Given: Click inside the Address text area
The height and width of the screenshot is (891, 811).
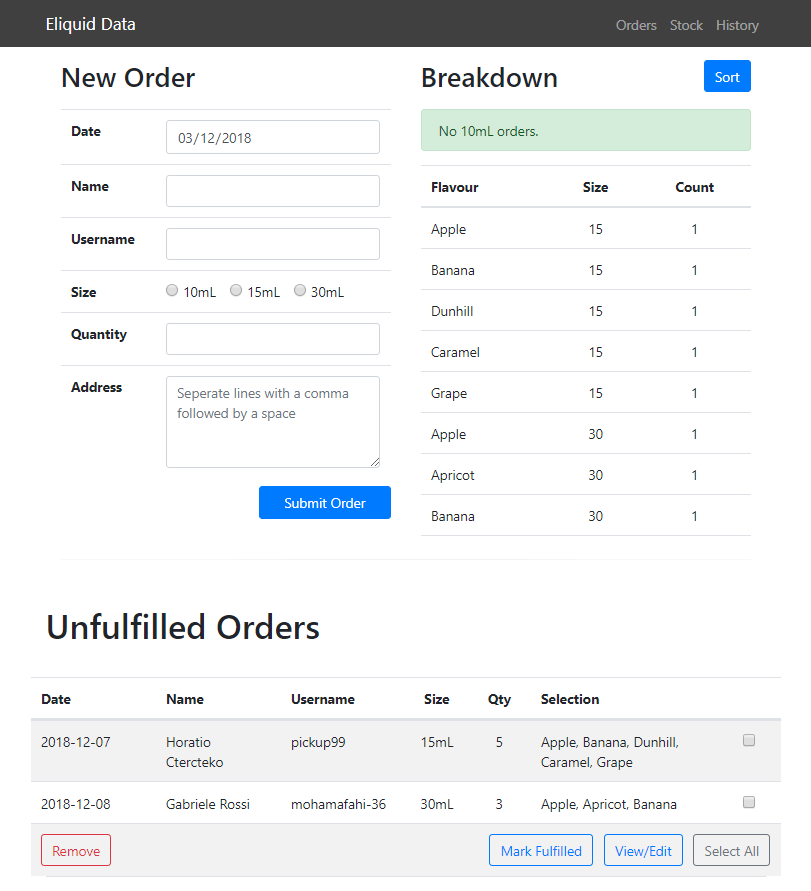Looking at the screenshot, I should click(x=273, y=422).
